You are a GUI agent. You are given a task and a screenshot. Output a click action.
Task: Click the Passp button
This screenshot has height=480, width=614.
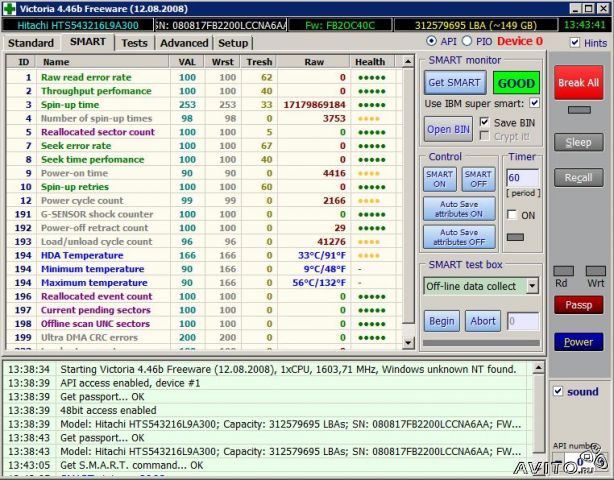[x=578, y=305]
